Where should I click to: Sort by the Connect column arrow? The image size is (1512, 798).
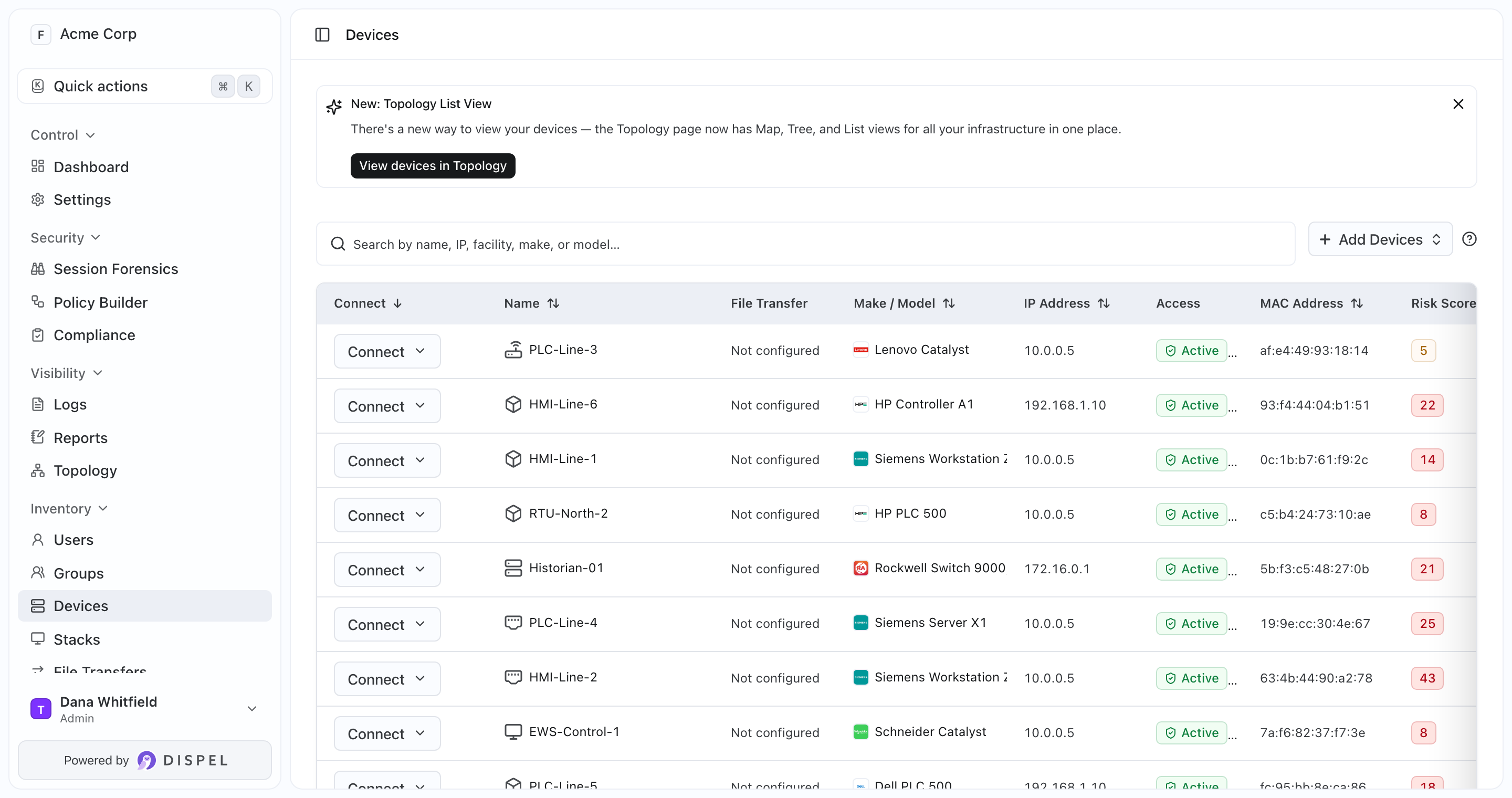[x=397, y=303]
